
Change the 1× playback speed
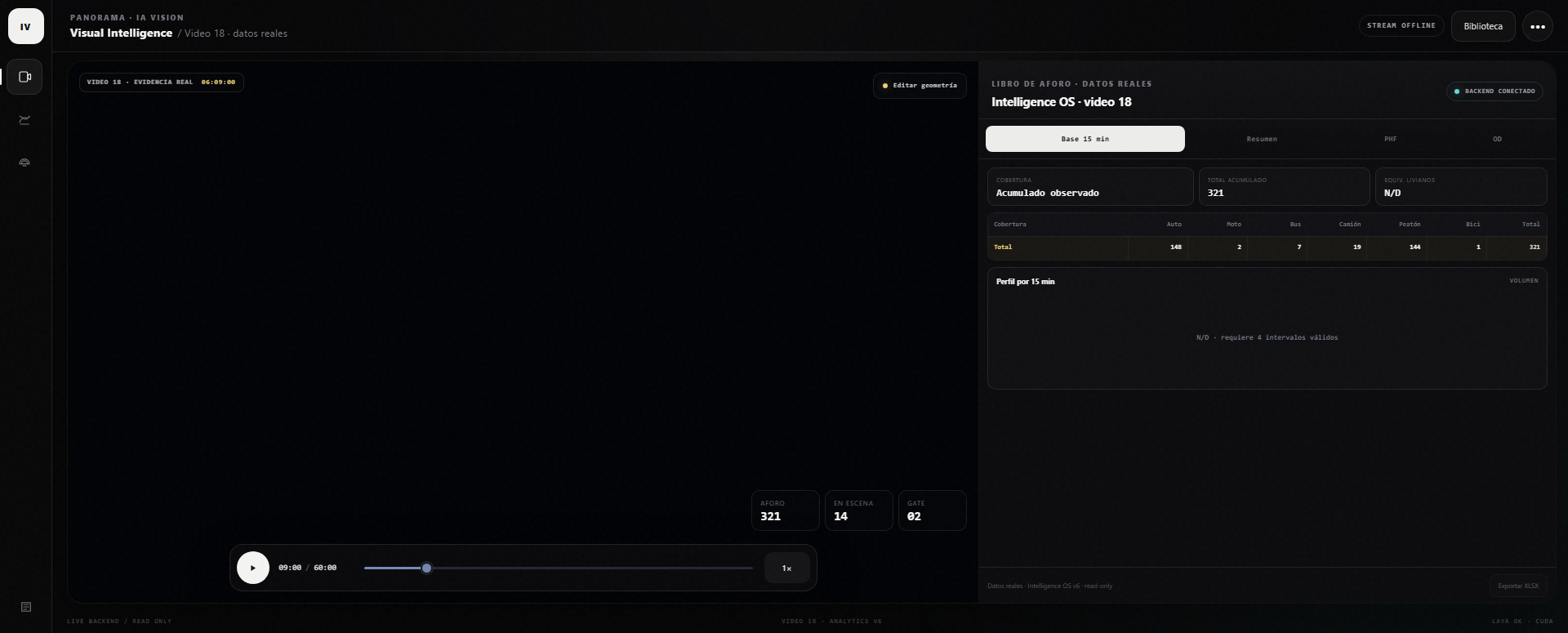[786, 568]
